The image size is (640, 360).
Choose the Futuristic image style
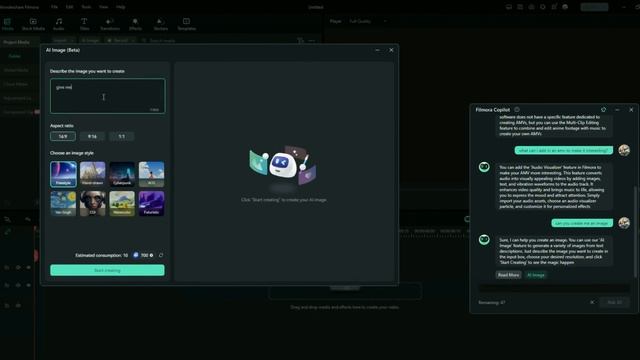(151, 203)
